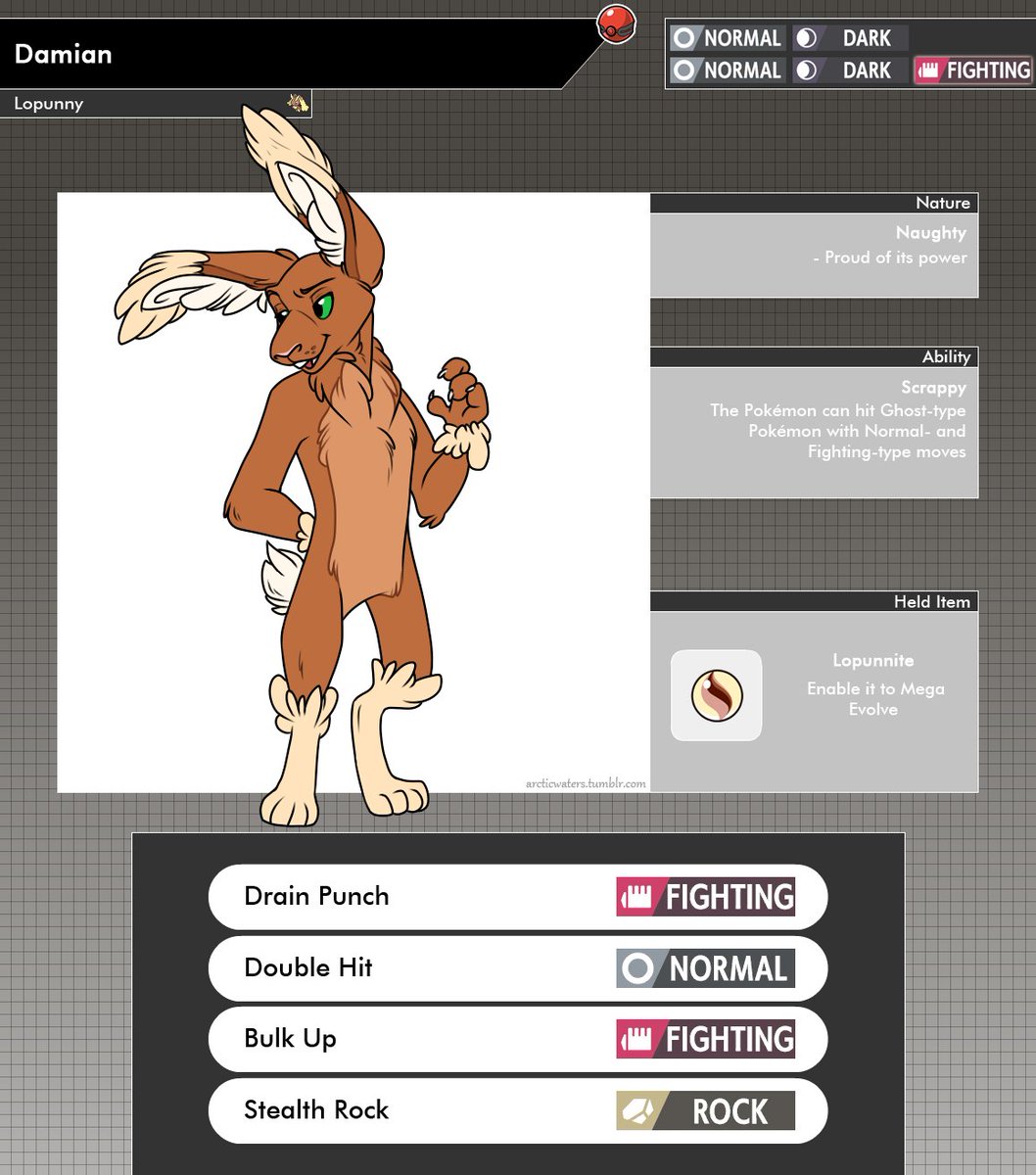The image size is (1036, 1175).
Task: Click the NORMAL badge on Double Hit row
Action: 705,968
